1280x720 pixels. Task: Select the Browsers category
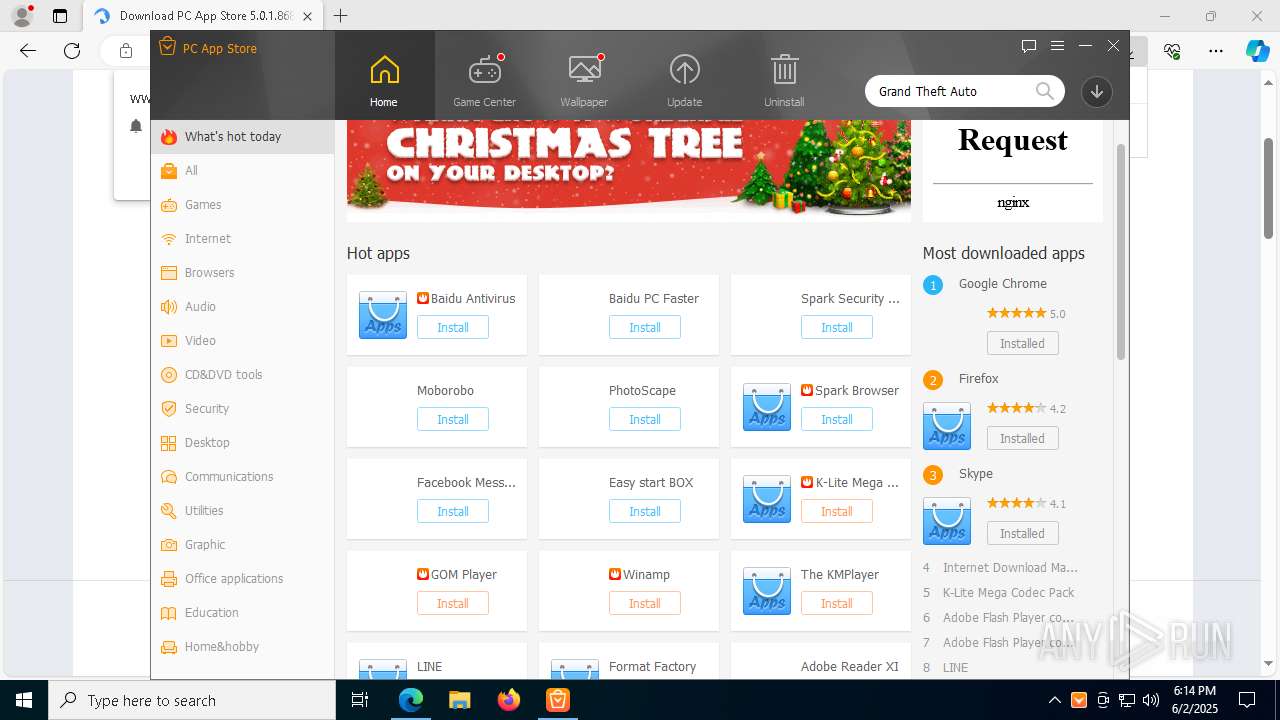(243, 273)
